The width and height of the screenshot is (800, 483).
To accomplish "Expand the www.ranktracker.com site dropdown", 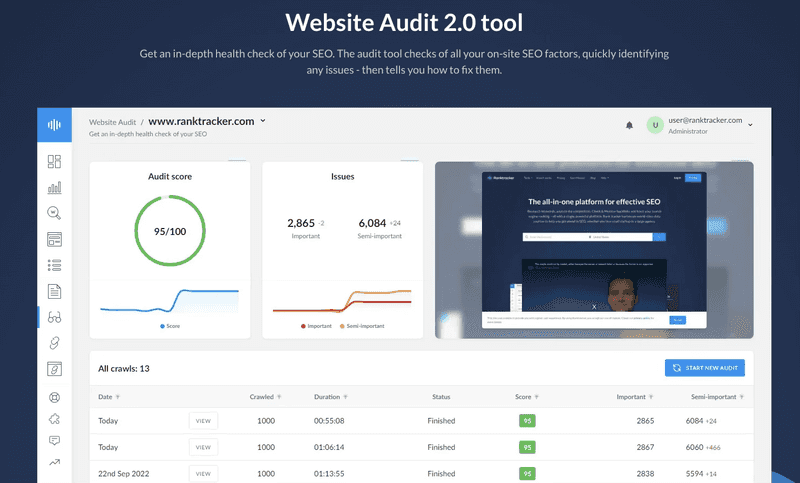I will tap(263, 121).
